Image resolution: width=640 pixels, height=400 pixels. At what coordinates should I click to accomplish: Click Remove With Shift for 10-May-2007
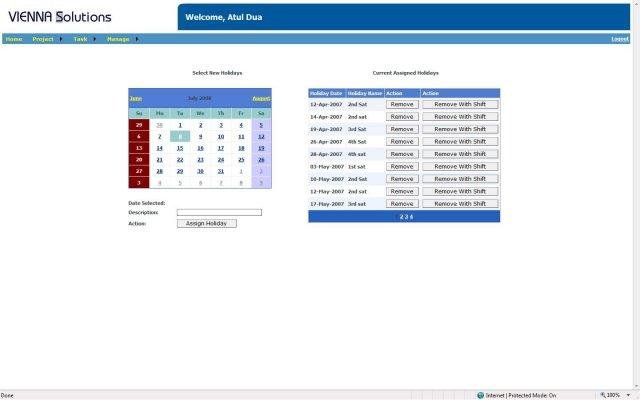click(460, 179)
